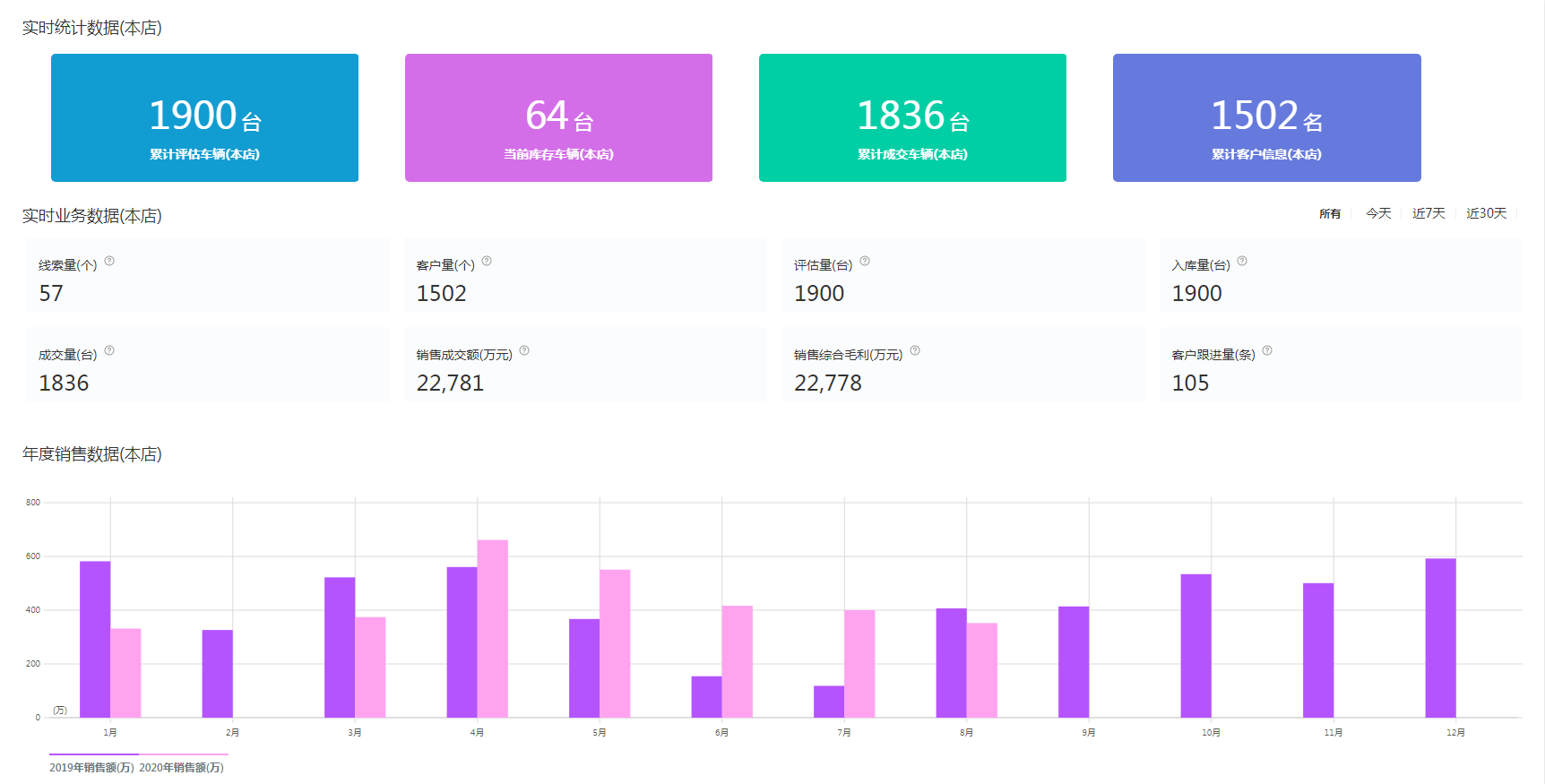The width and height of the screenshot is (1545, 784).
Task: Click the 1836 value under 成交量(台)
Action: 64,383
